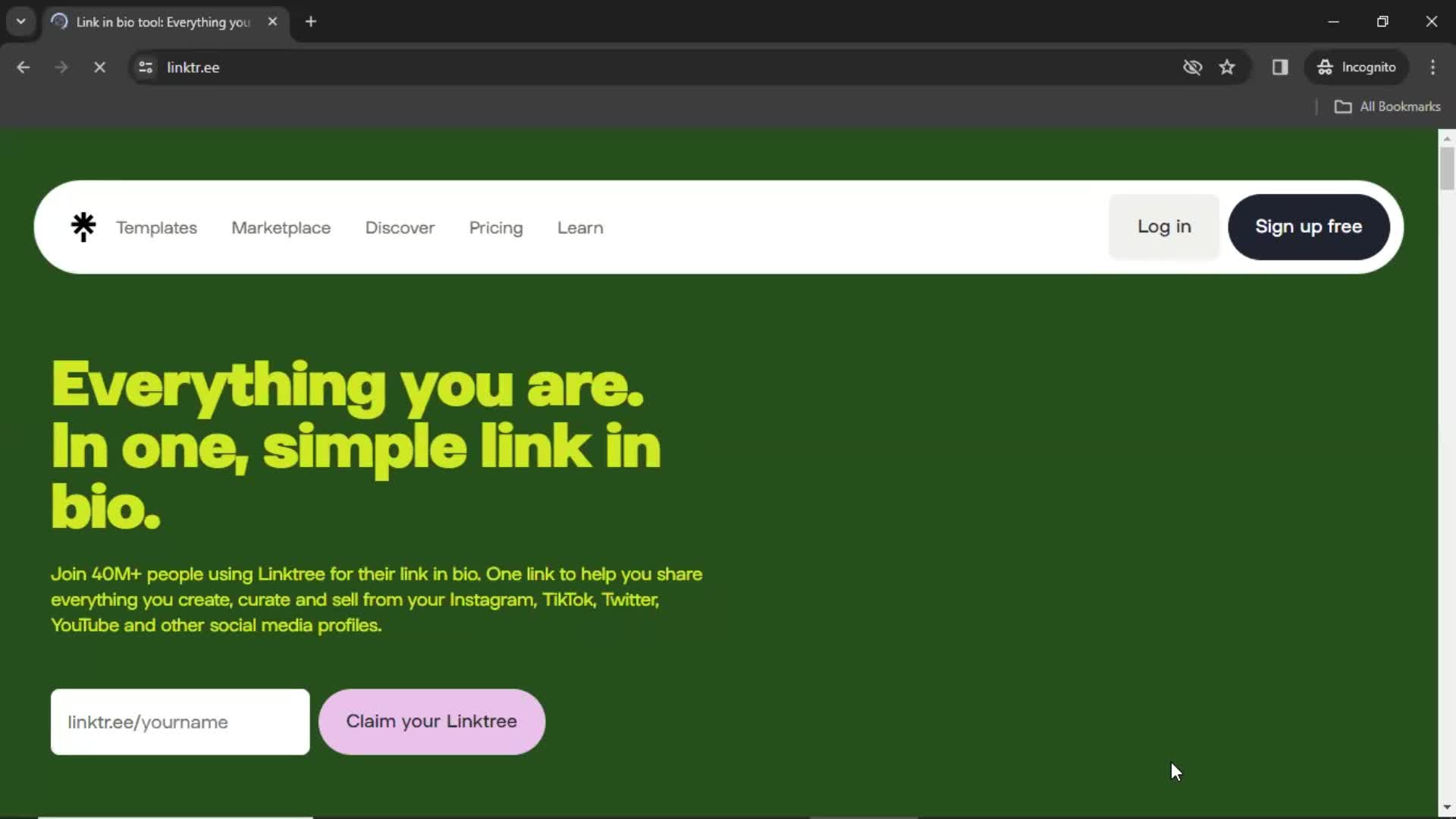
Task: Open the Templates nav item
Action: click(156, 227)
